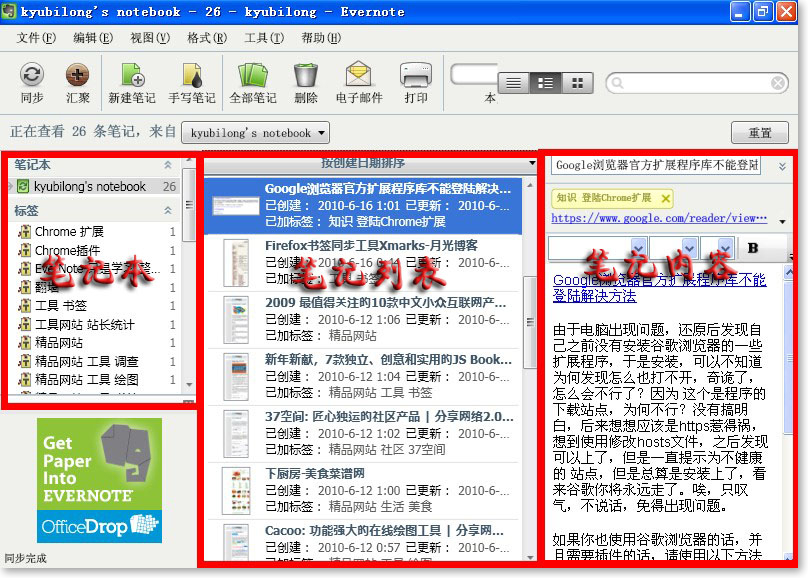Click kyubilong's notebook icon in sidebar

pos(23,186)
